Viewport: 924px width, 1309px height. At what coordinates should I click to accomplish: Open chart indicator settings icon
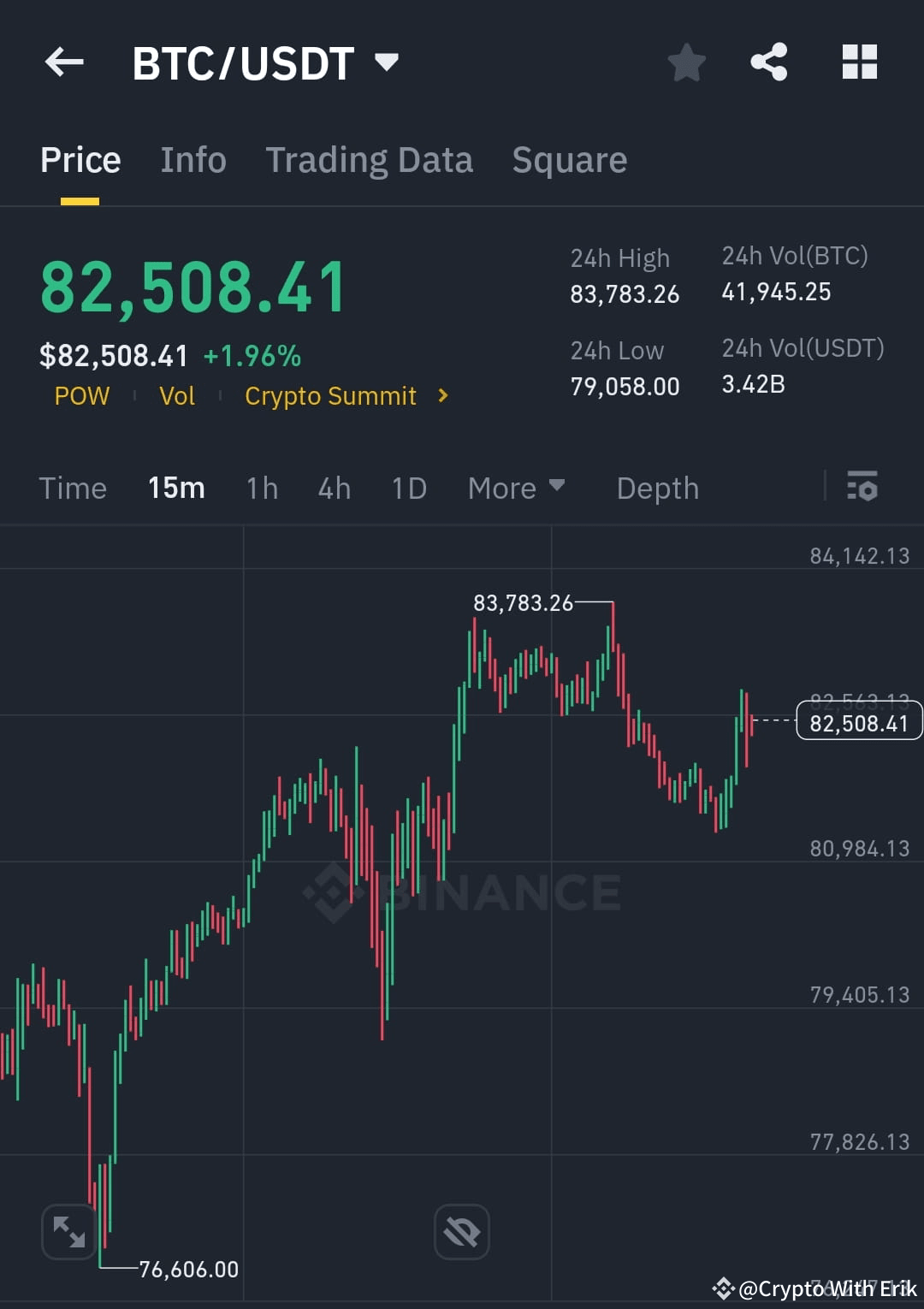[x=862, y=488]
